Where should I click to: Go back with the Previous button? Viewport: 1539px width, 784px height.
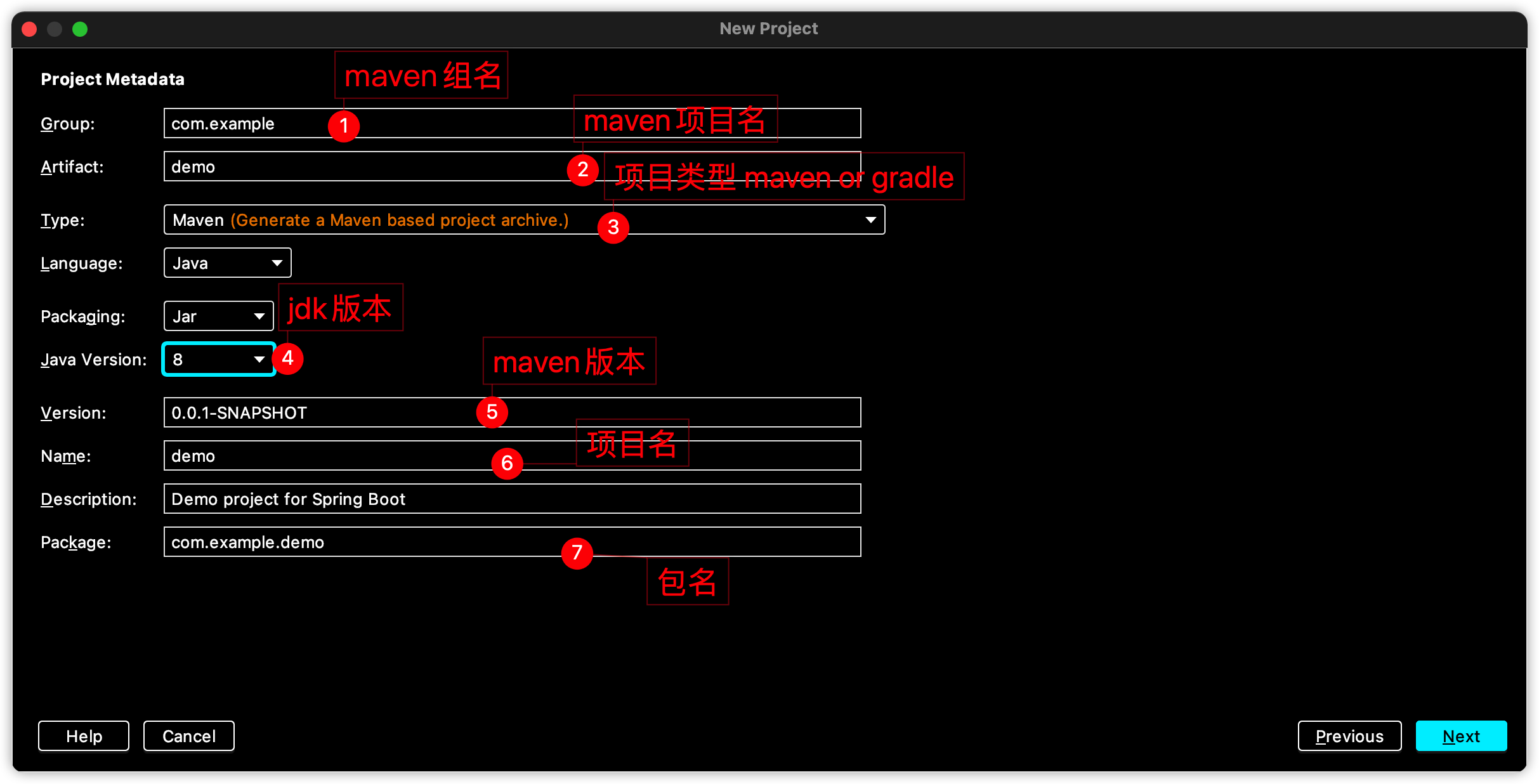click(1349, 736)
